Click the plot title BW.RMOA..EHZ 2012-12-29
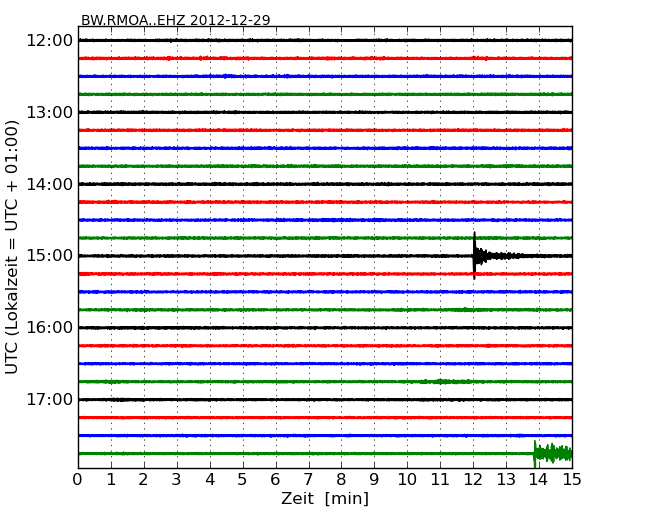The image size is (650, 520). tap(175, 20)
